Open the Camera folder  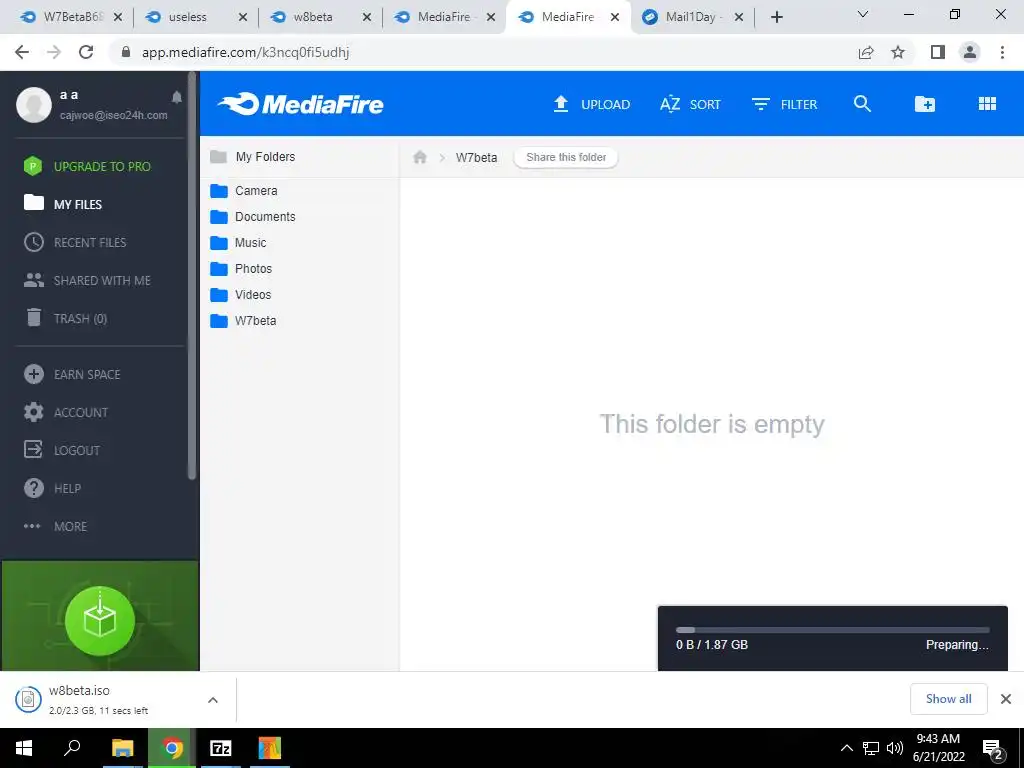244,191
